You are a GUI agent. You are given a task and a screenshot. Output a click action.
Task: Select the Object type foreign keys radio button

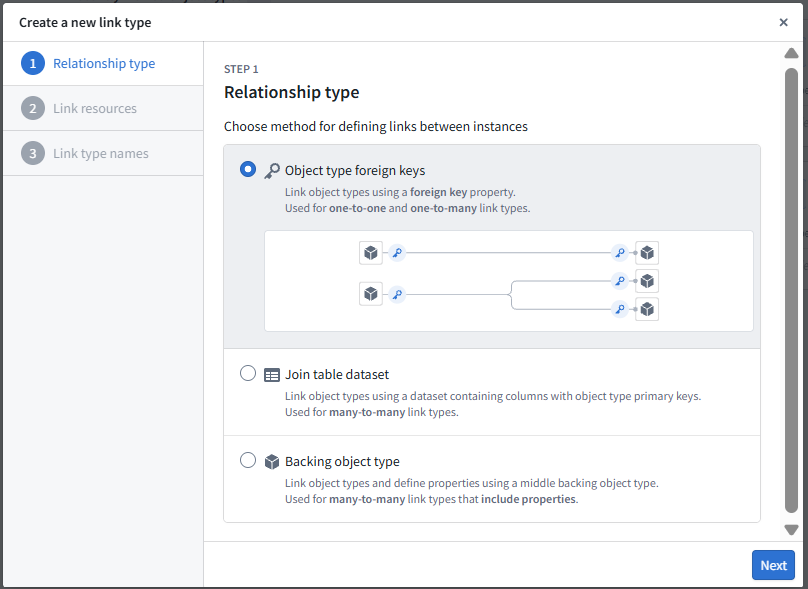(248, 170)
